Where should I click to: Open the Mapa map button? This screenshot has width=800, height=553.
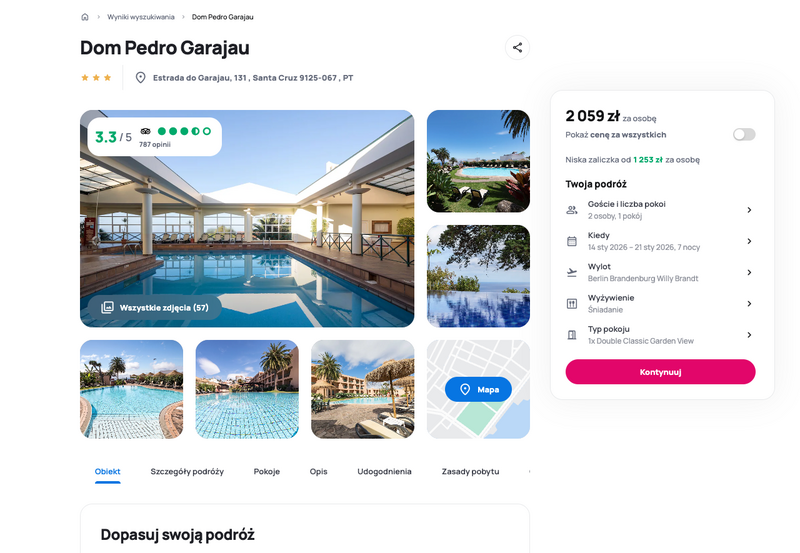[x=478, y=389]
